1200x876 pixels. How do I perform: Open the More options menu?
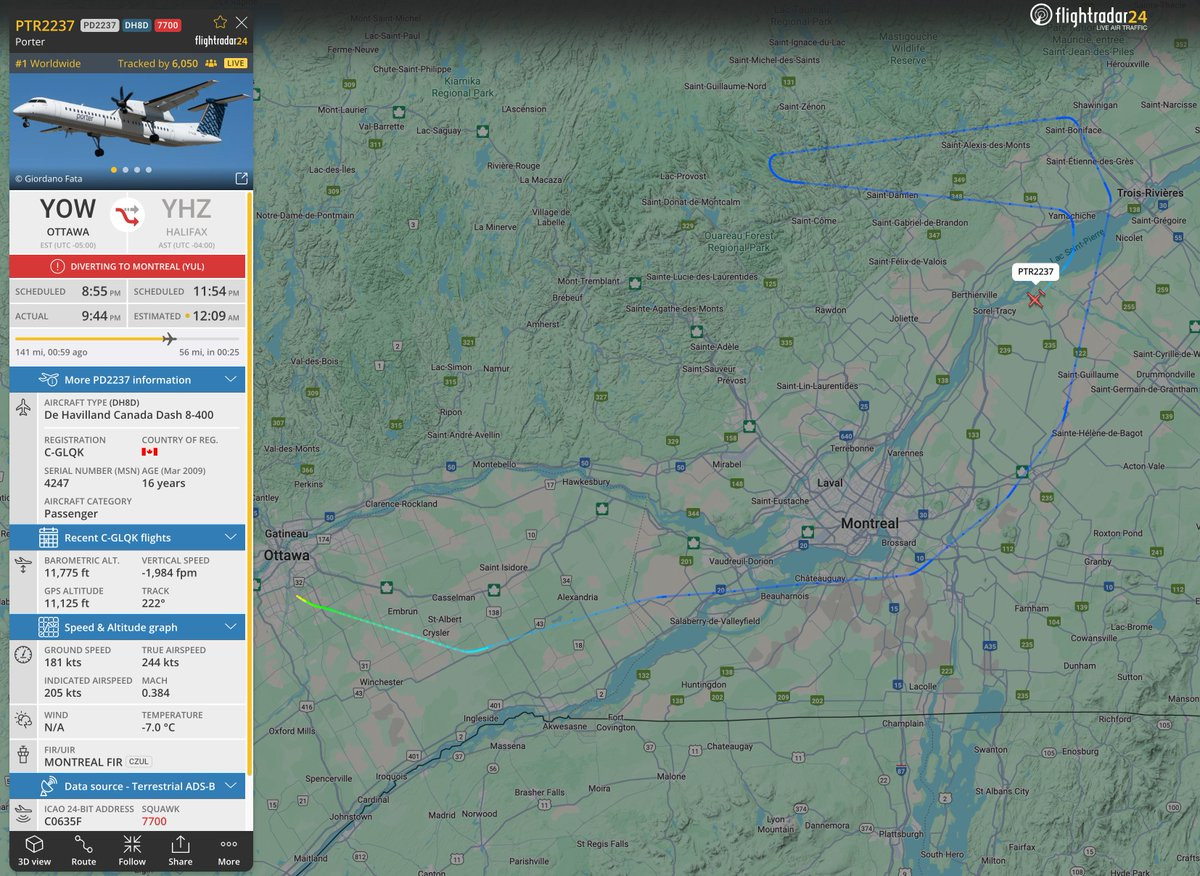(229, 850)
